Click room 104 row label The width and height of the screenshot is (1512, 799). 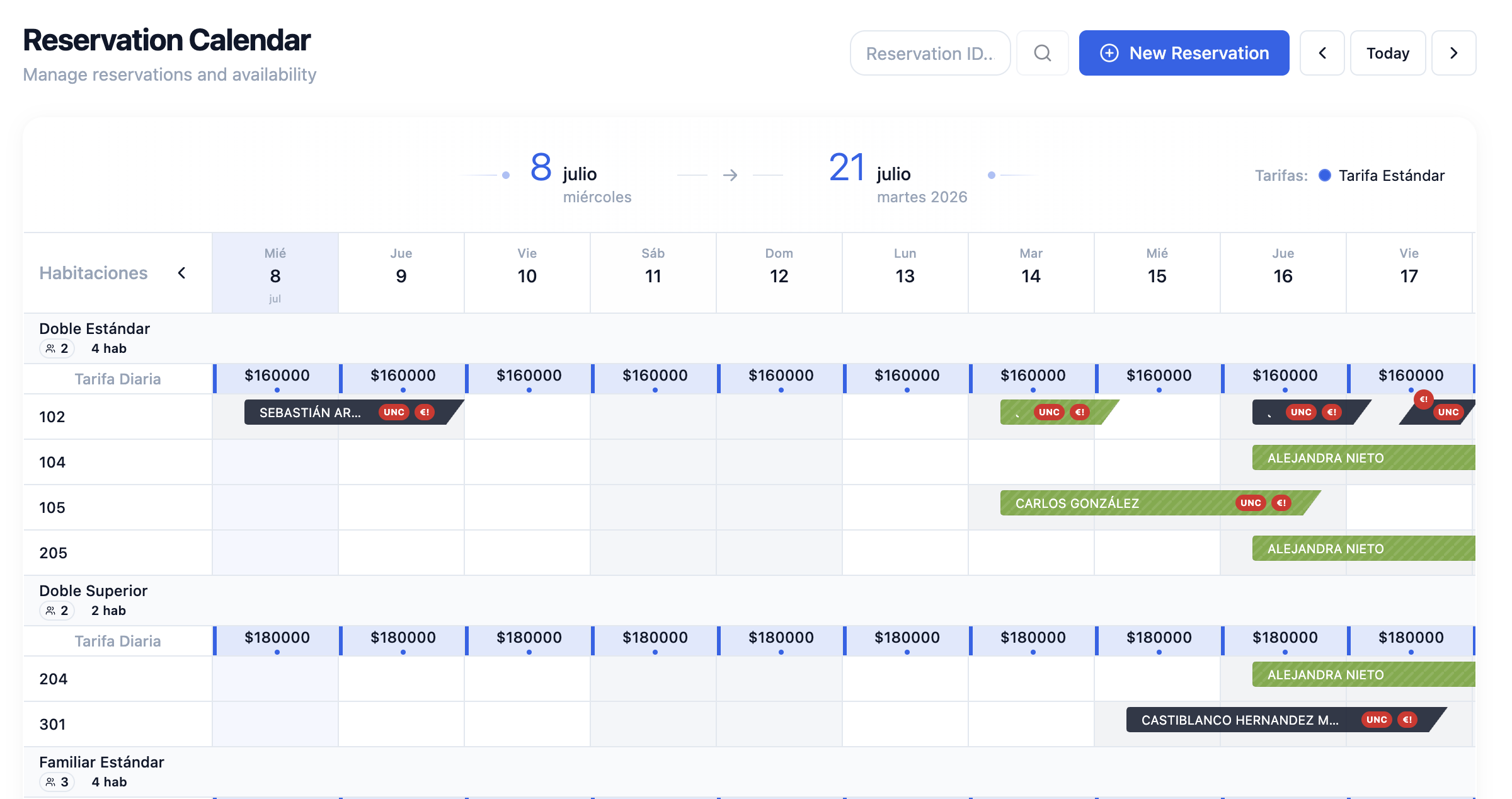coord(52,462)
